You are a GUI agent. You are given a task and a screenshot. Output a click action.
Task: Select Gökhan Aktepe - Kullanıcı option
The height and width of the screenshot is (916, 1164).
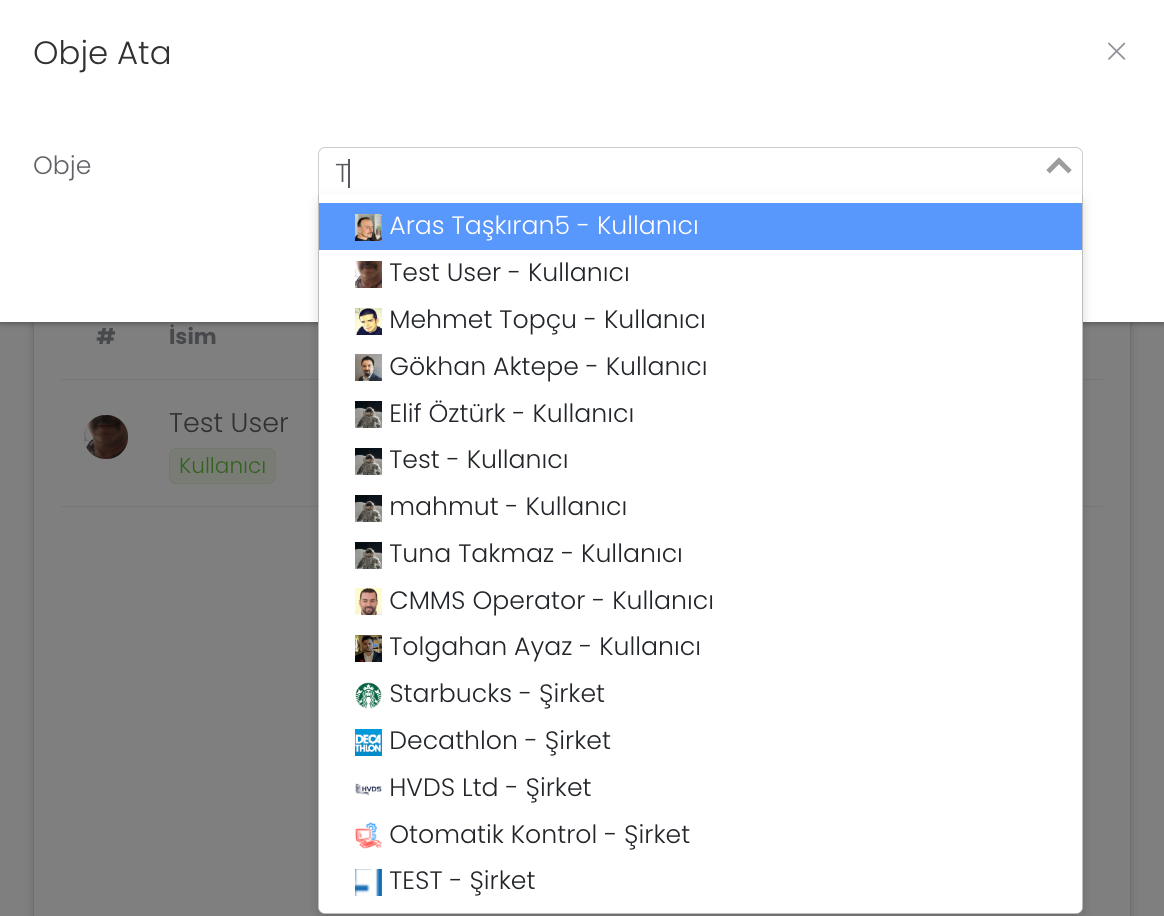coord(548,367)
